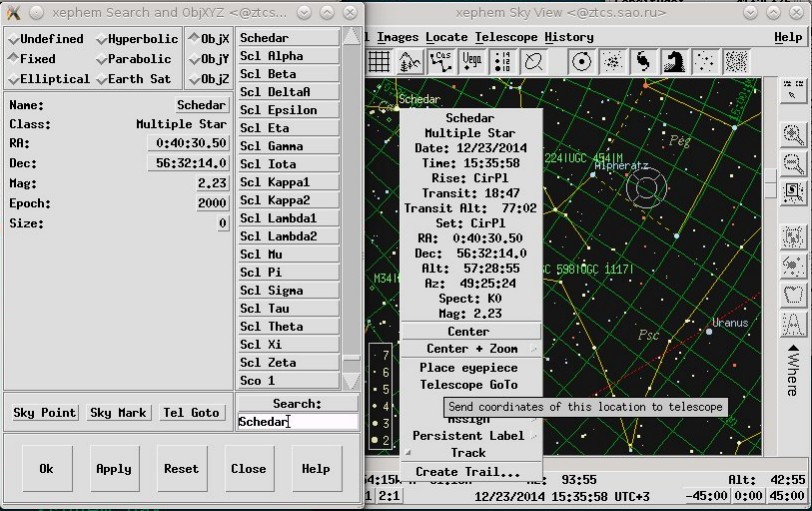Screen dimensions: 812x511
Task: Choose Place eyepiece in popup menu
Action: (471, 368)
